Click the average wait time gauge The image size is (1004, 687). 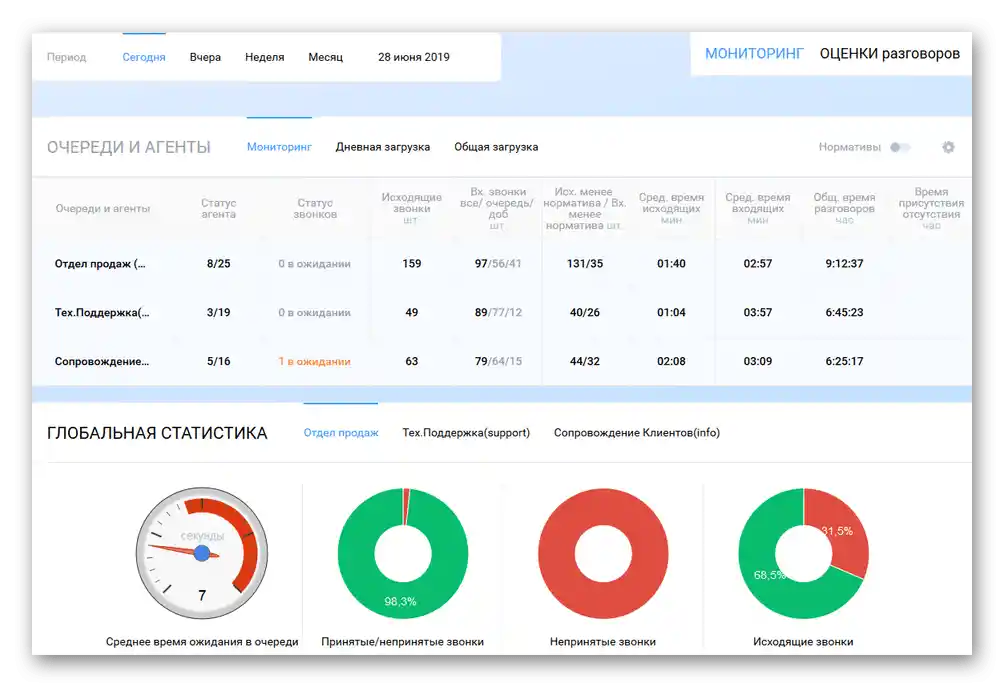202,553
